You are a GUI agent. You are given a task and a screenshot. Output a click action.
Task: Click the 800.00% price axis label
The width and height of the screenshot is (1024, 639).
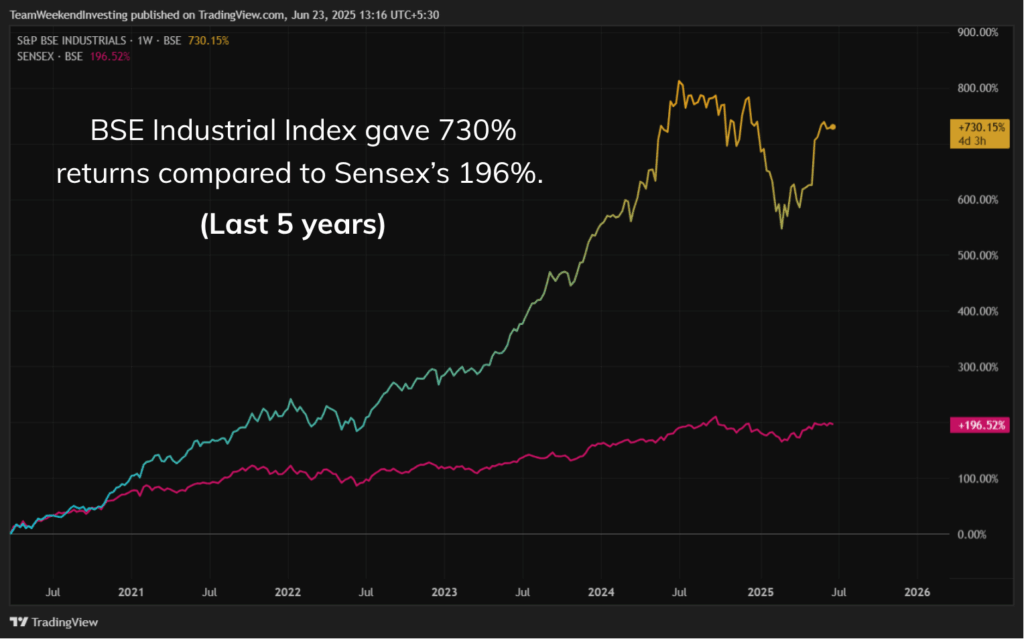[x=978, y=88]
